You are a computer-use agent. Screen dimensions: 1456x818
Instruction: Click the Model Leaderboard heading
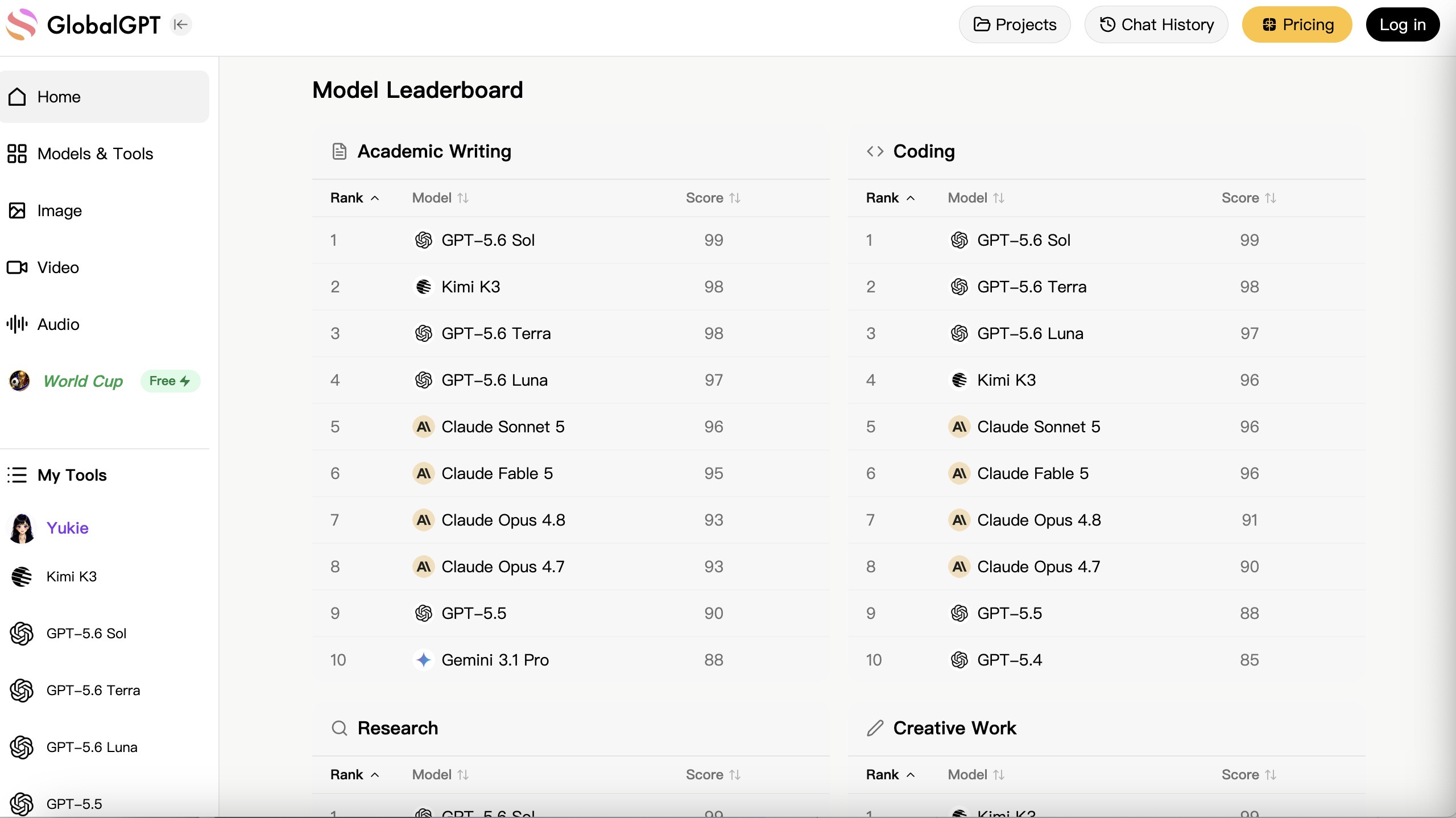point(417,90)
